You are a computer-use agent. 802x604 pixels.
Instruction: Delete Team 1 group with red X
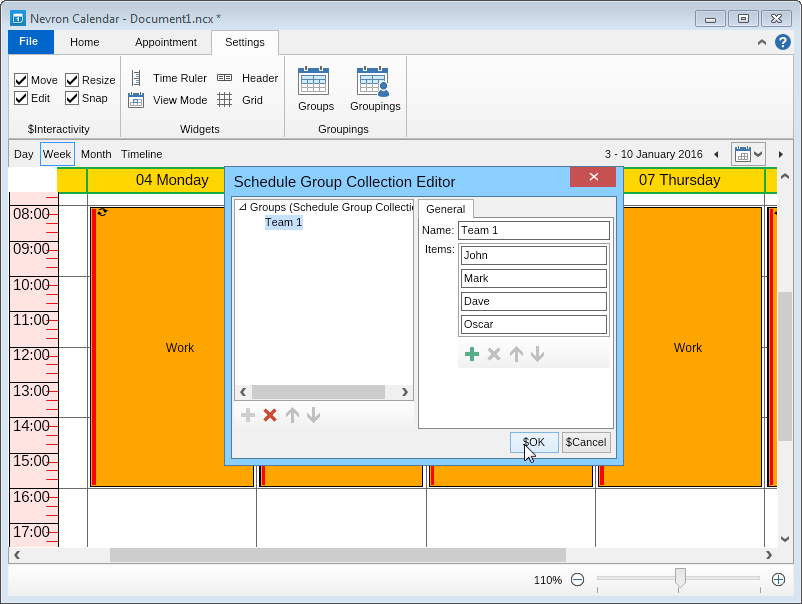(270, 415)
